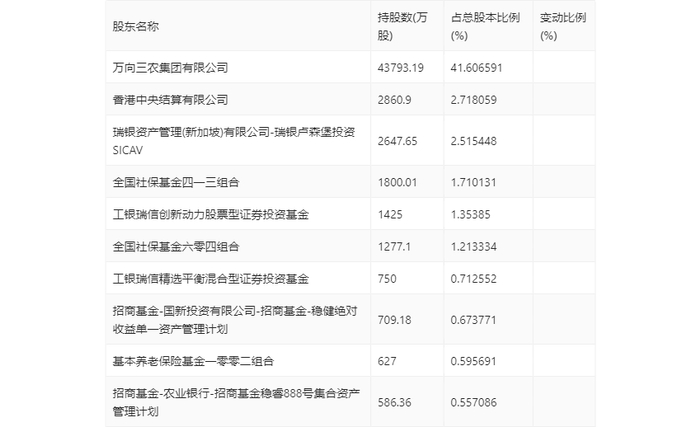This screenshot has height=427, width=700.
Task: Select the 占总股本比例(%) column header
Action: (485, 26)
